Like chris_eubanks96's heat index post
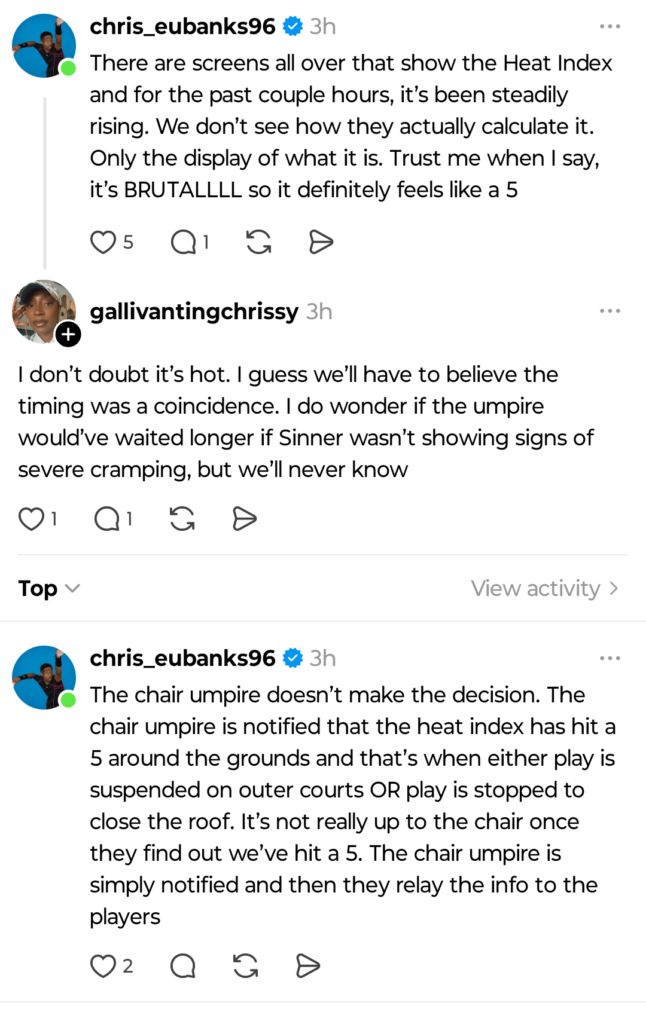 click(103, 241)
